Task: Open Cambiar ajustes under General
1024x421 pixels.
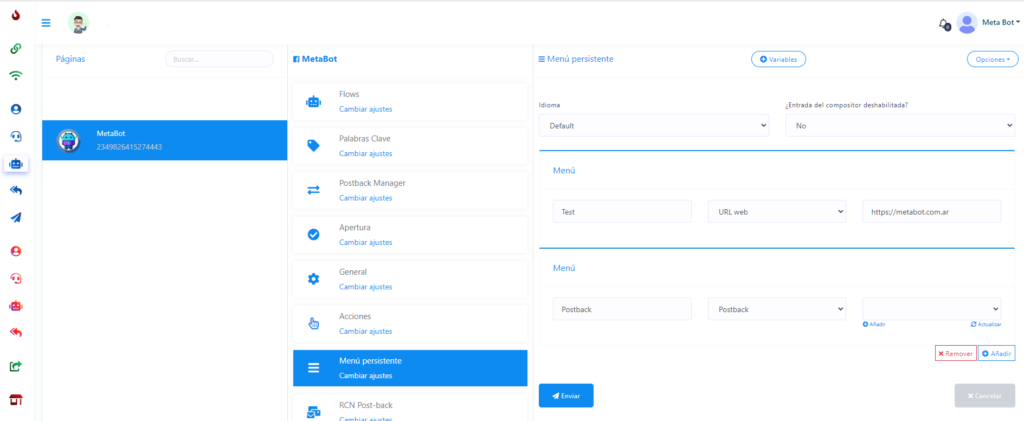Action: point(366,287)
